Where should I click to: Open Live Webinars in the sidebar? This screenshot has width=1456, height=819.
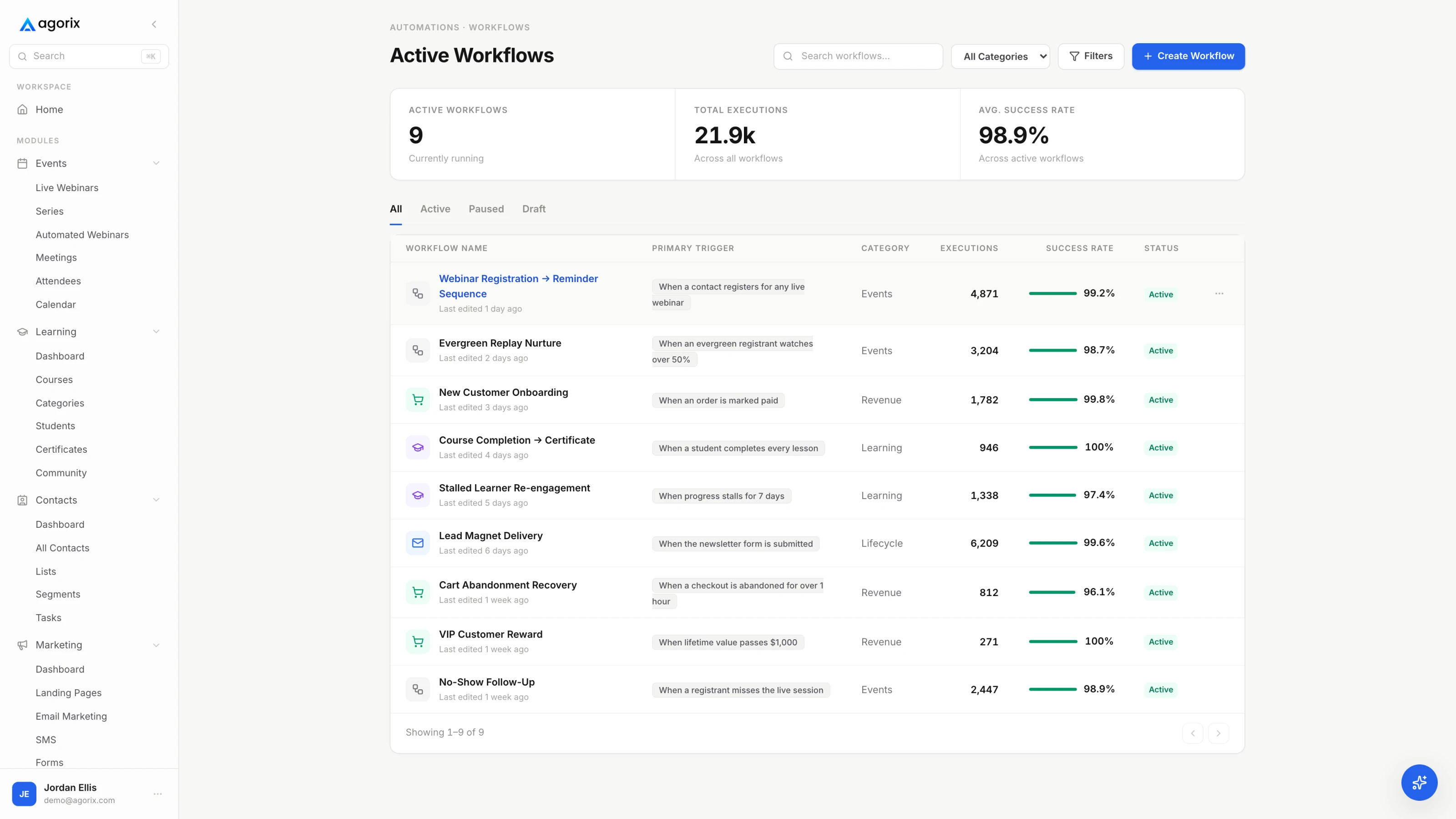pos(67,187)
